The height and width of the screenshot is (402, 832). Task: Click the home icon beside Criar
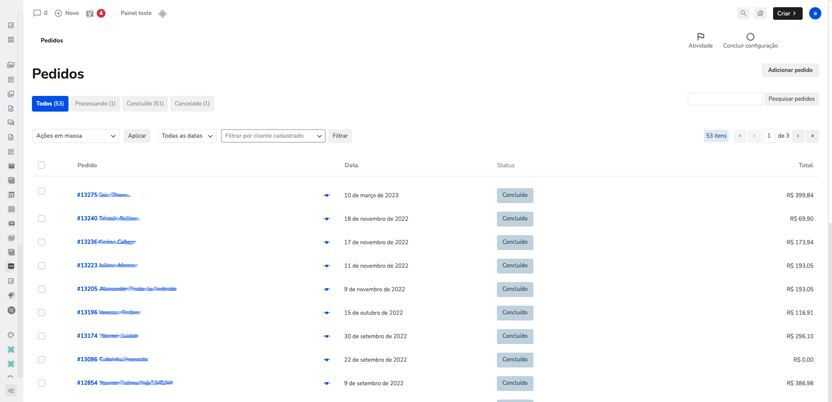pos(760,14)
